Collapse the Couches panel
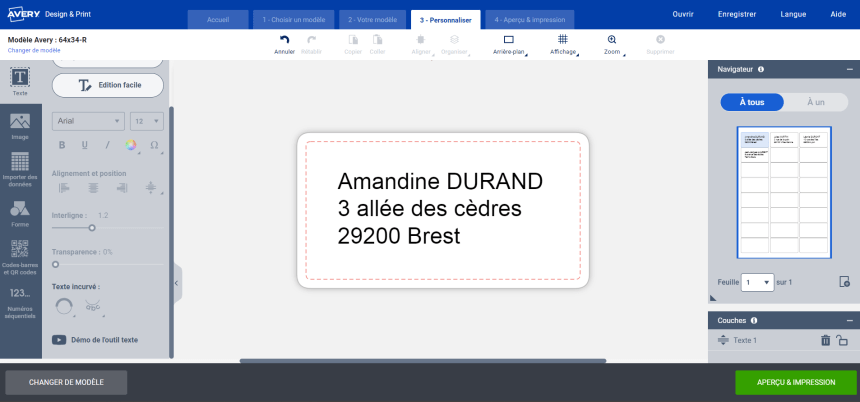Screen dimensions: 860x402 [850, 321]
